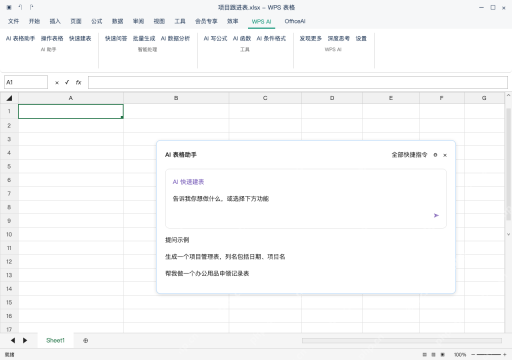Click 发现更多 in the ribbon

tap(311, 39)
